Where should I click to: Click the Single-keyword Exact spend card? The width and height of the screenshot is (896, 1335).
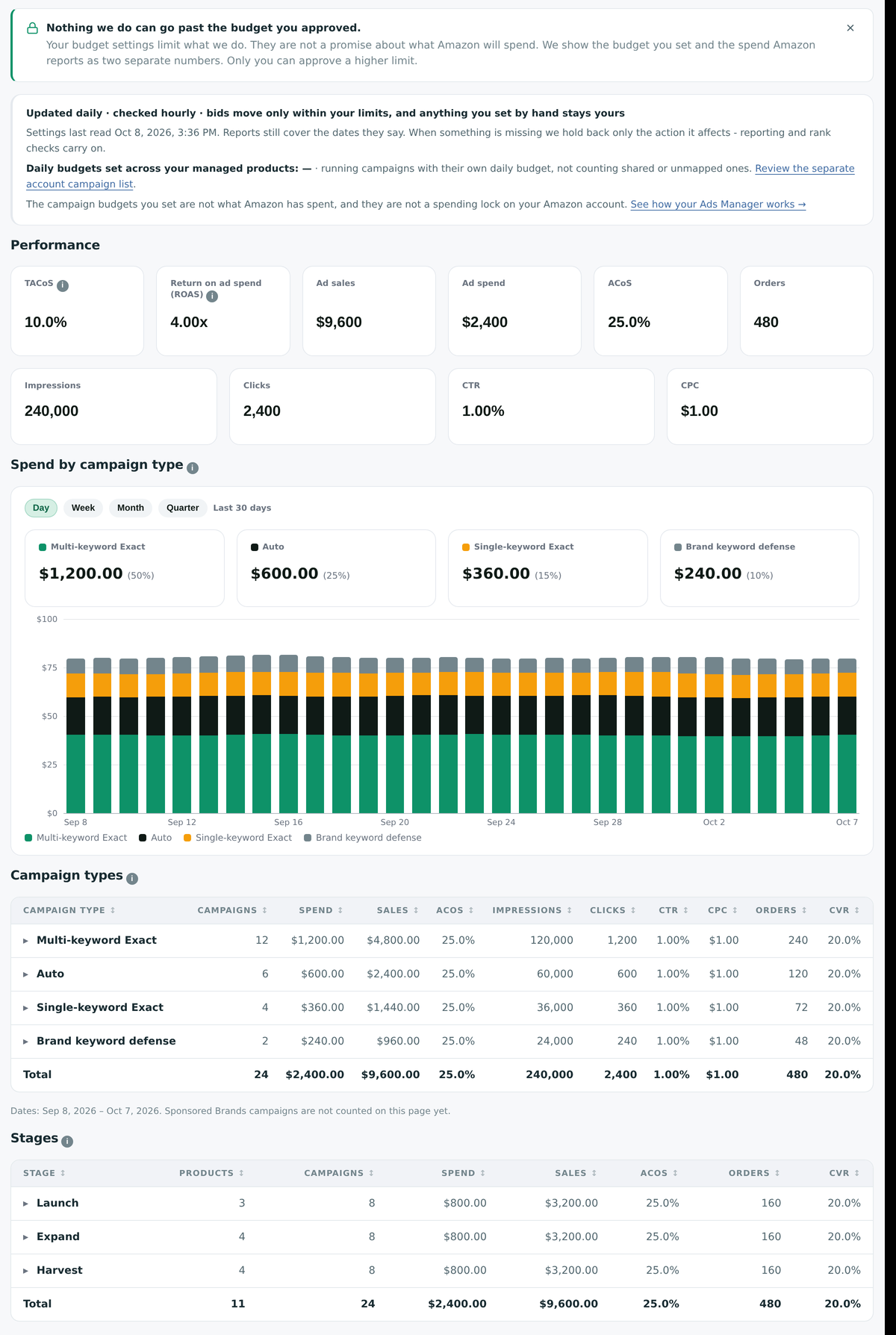(x=548, y=568)
